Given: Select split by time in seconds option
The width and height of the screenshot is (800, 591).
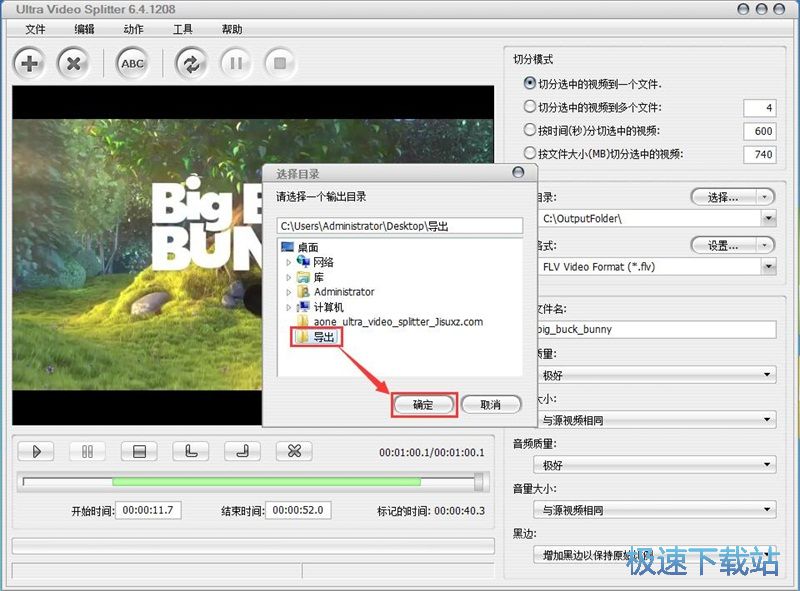Looking at the screenshot, I should pos(530,130).
